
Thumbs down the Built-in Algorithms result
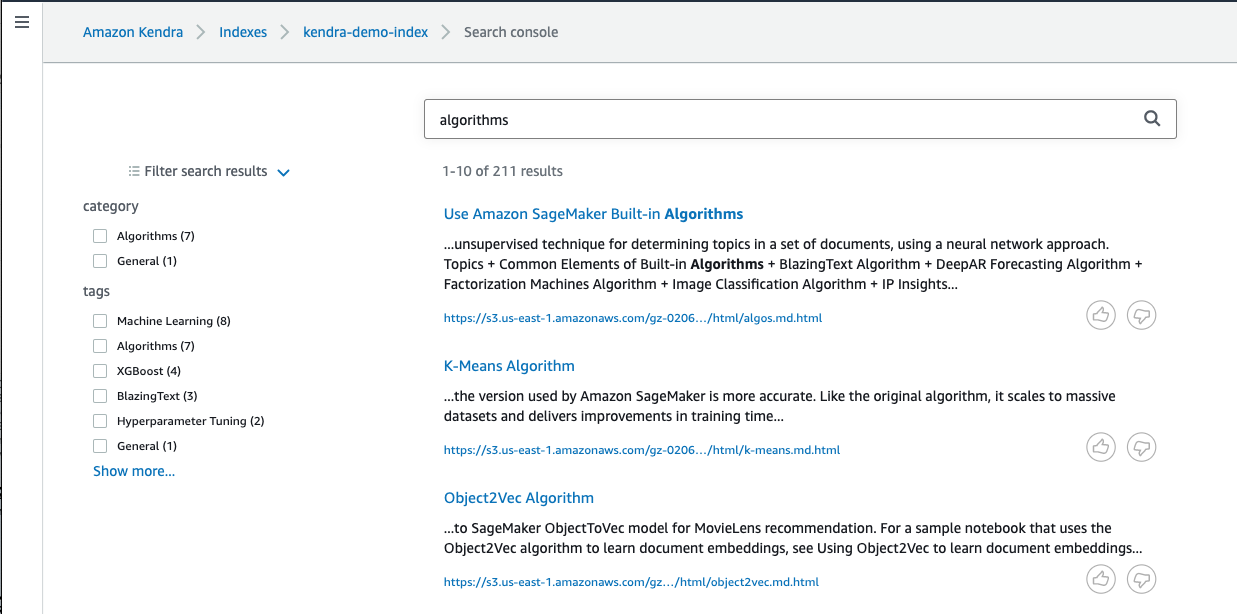coord(1141,315)
